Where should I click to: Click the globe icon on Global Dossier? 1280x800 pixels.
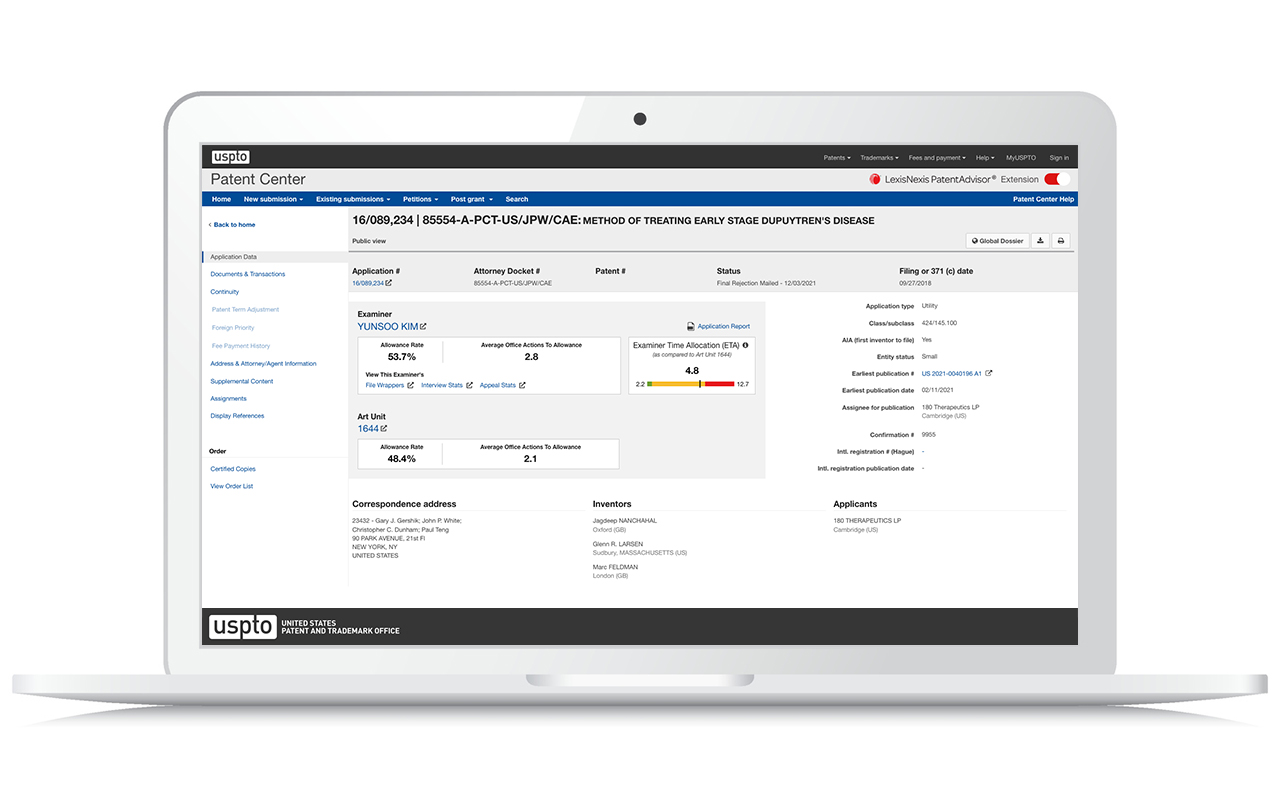(973, 240)
